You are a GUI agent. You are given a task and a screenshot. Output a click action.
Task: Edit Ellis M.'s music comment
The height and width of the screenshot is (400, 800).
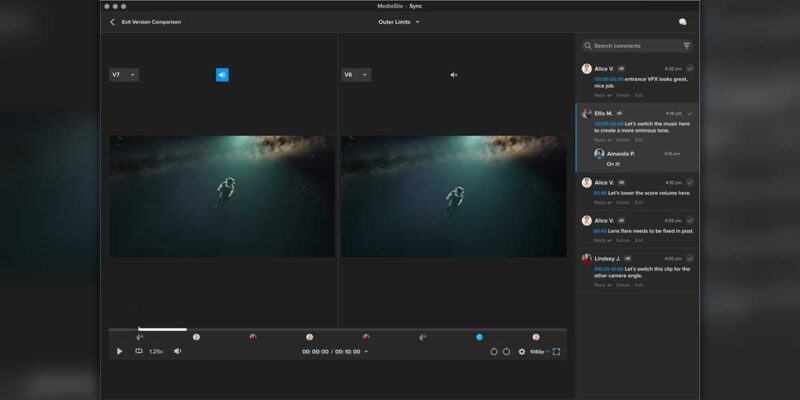click(x=639, y=140)
